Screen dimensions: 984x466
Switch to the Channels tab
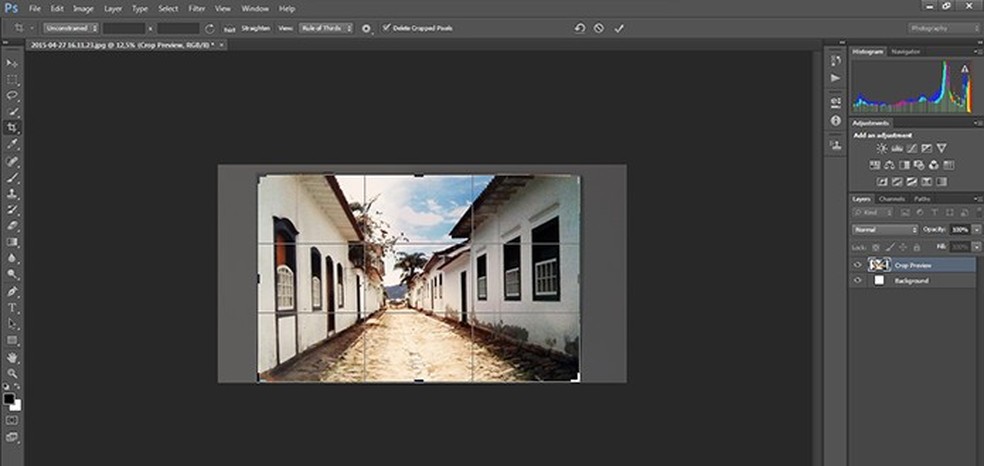point(891,199)
